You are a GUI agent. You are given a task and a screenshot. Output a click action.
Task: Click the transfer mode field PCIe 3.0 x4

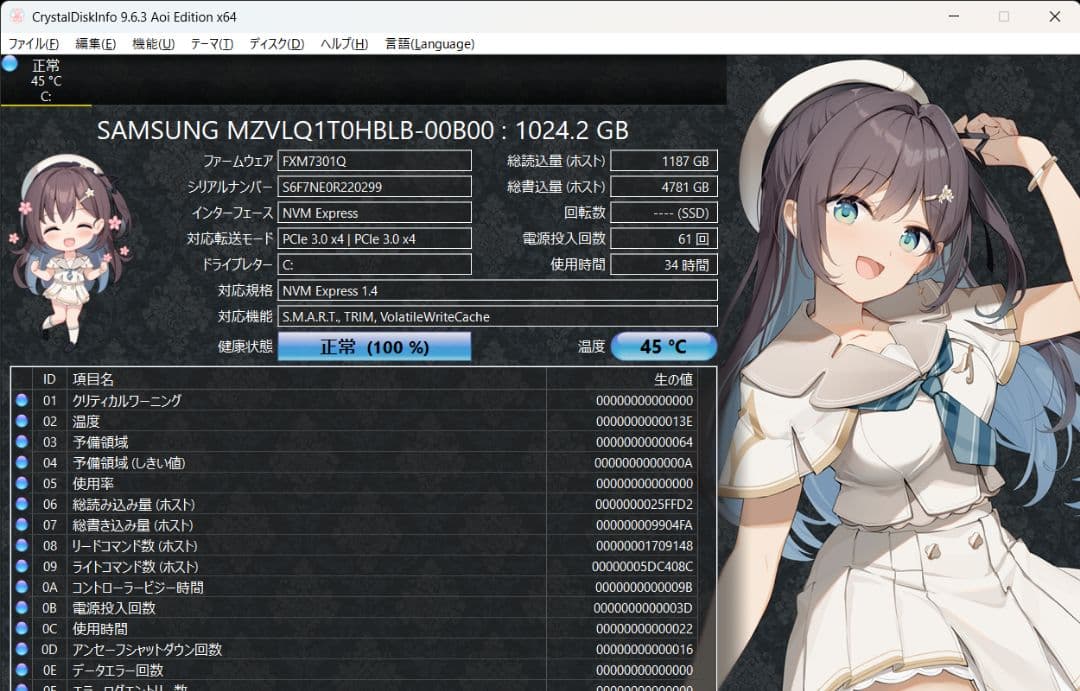375,239
